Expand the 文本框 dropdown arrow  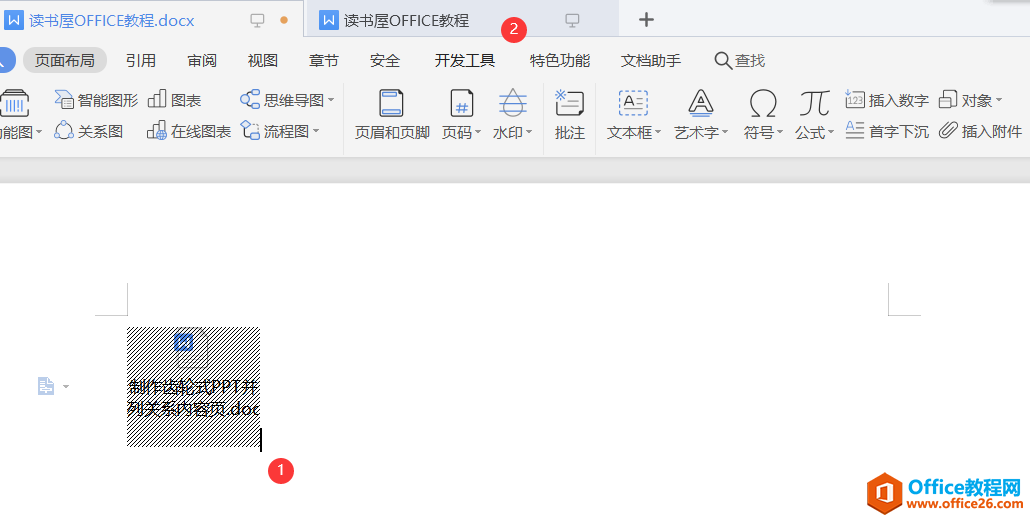tap(658, 132)
